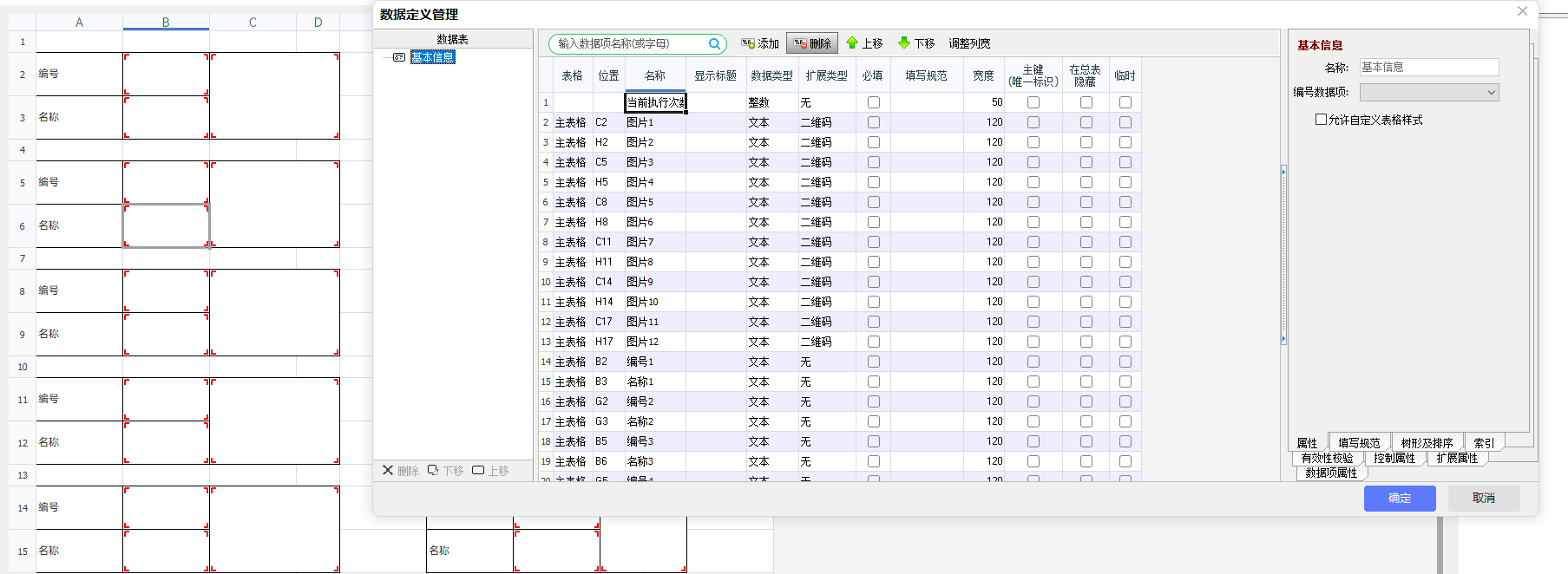1568x574 pixels.
Task: Click the 取消 button
Action: (1483, 499)
